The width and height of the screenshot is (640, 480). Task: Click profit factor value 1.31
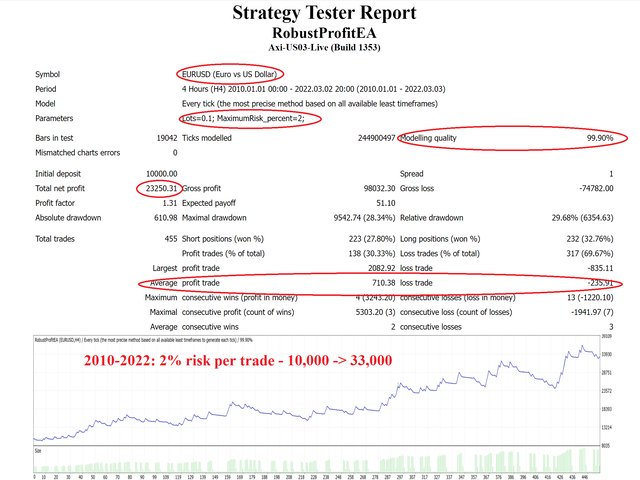170,203
